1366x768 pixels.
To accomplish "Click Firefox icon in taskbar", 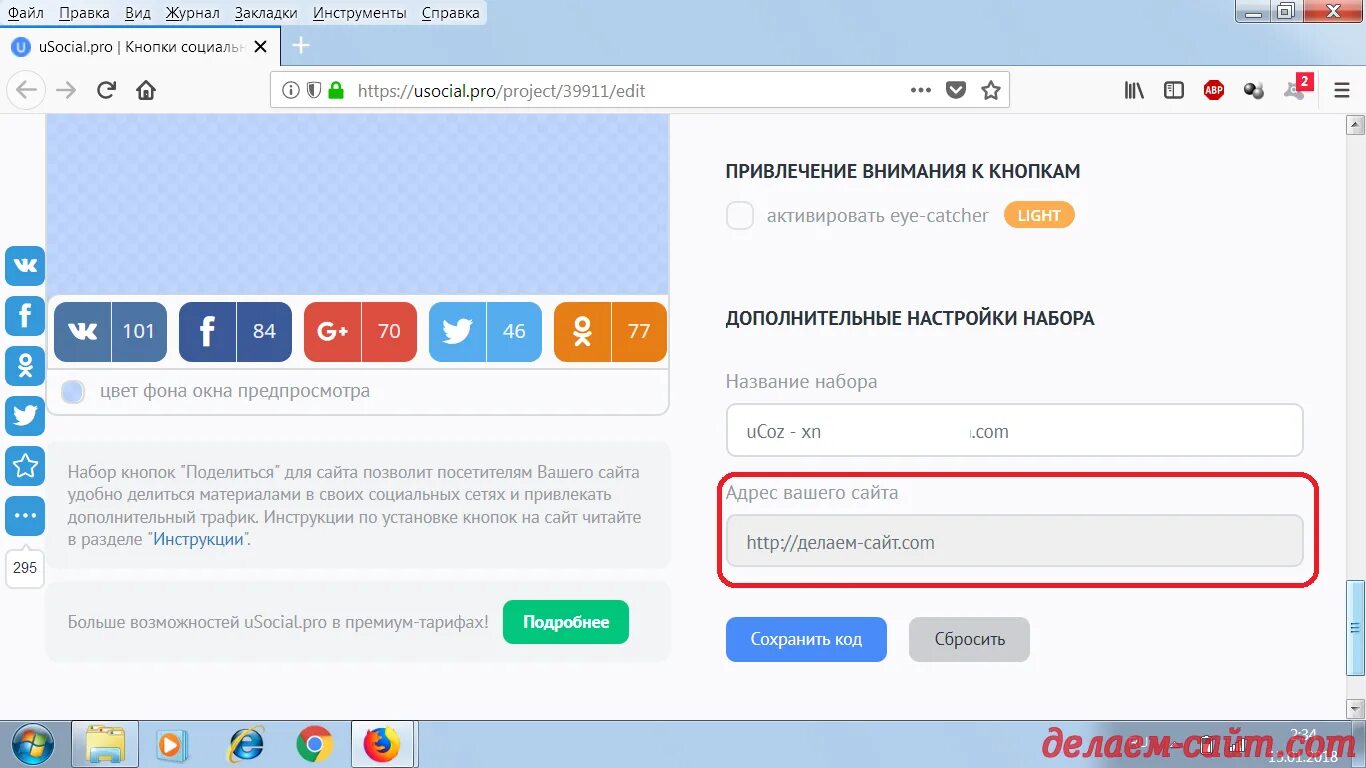I will [x=383, y=745].
